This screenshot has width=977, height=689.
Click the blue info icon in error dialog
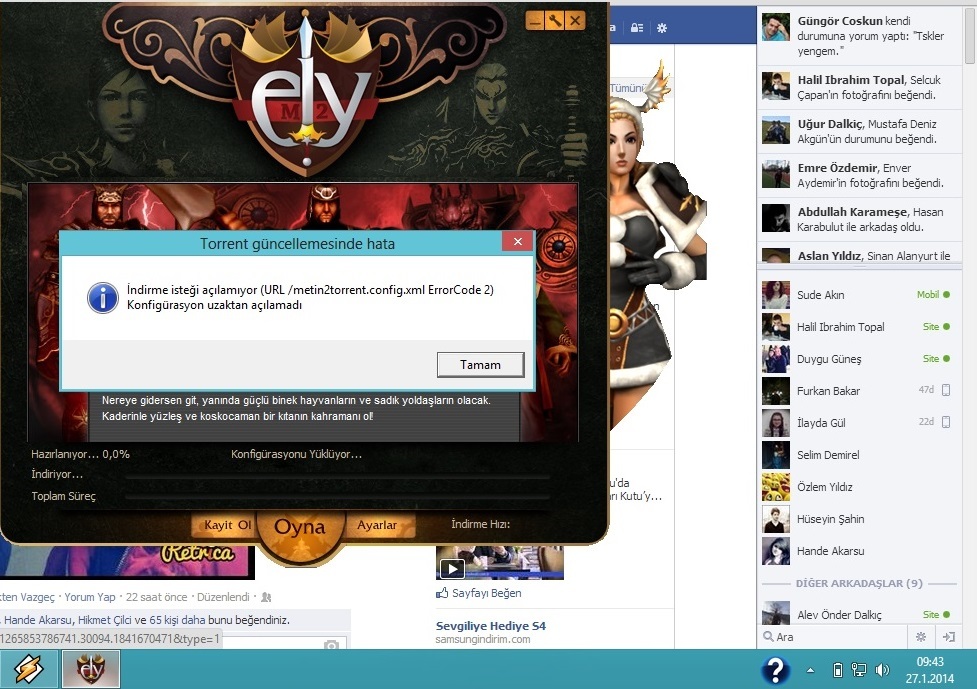pyautogui.click(x=103, y=298)
